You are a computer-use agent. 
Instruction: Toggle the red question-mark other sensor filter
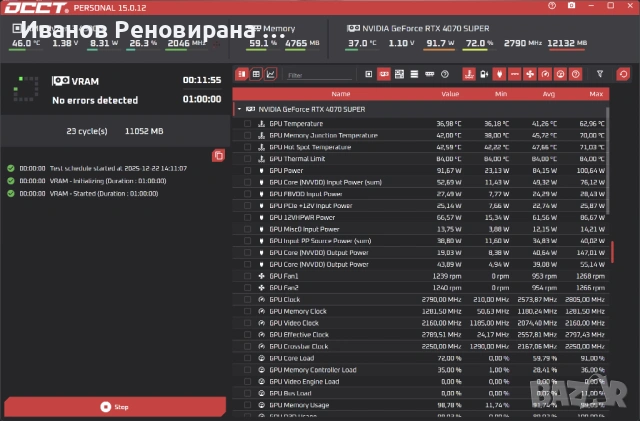[576, 74]
